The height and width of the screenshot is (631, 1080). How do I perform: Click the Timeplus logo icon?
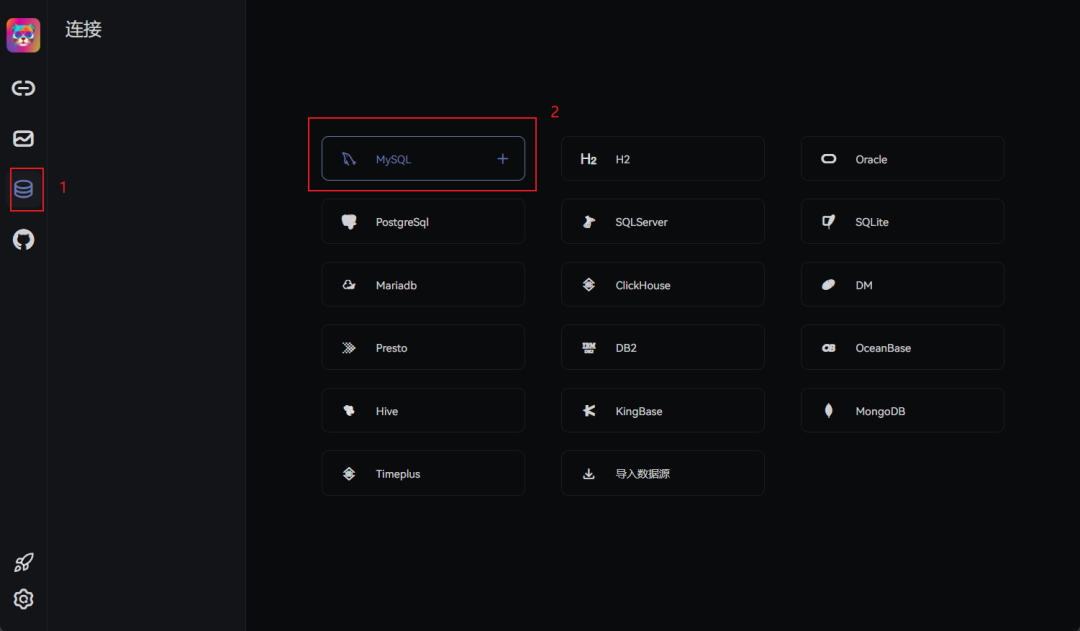(x=349, y=474)
